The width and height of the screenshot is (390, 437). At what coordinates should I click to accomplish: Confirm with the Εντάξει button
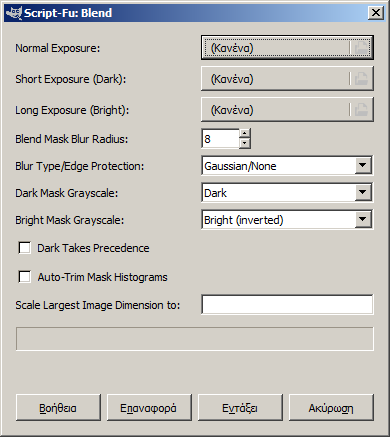click(240, 408)
